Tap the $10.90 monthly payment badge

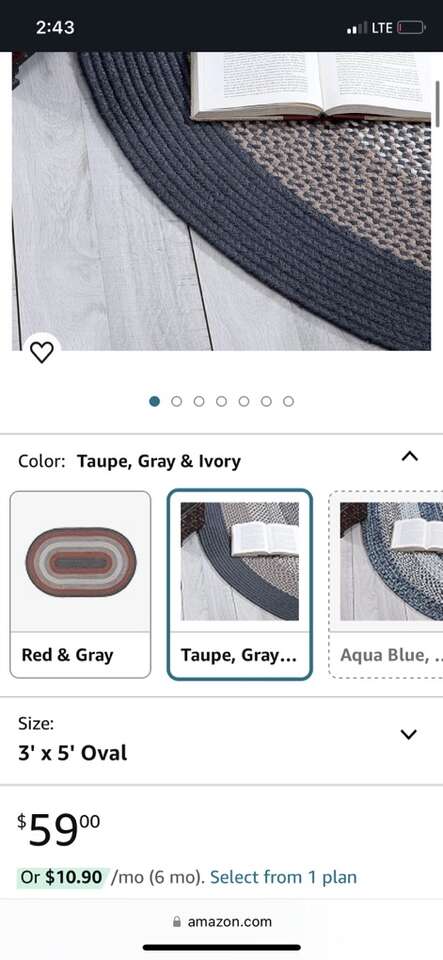click(x=63, y=877)
